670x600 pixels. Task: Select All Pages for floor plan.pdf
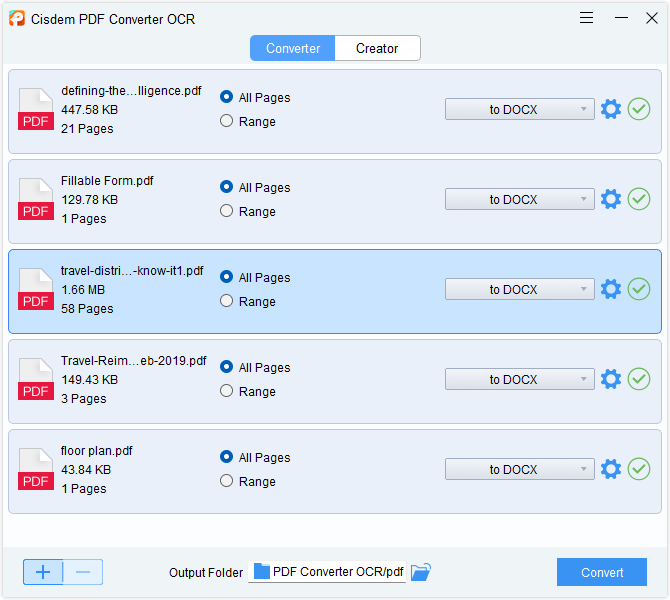pos(226,457)
